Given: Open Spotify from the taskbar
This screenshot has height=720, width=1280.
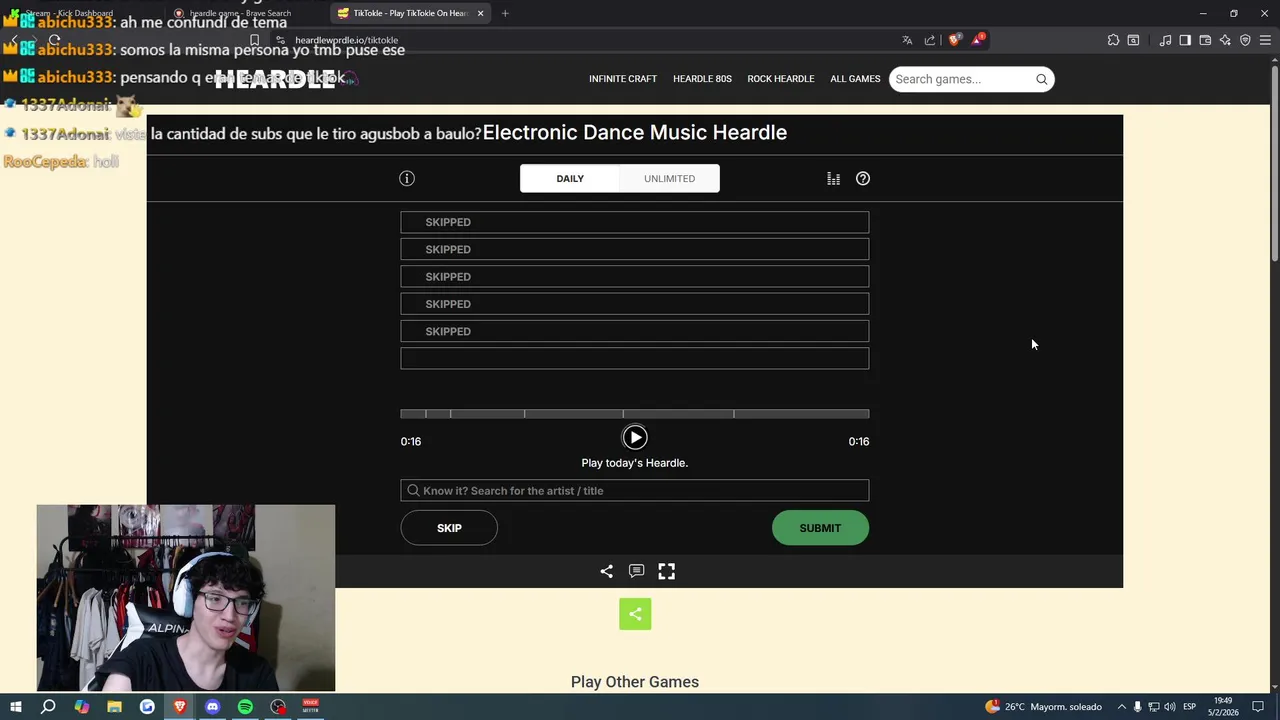Looking at the screenshot, I should point(245,707).
